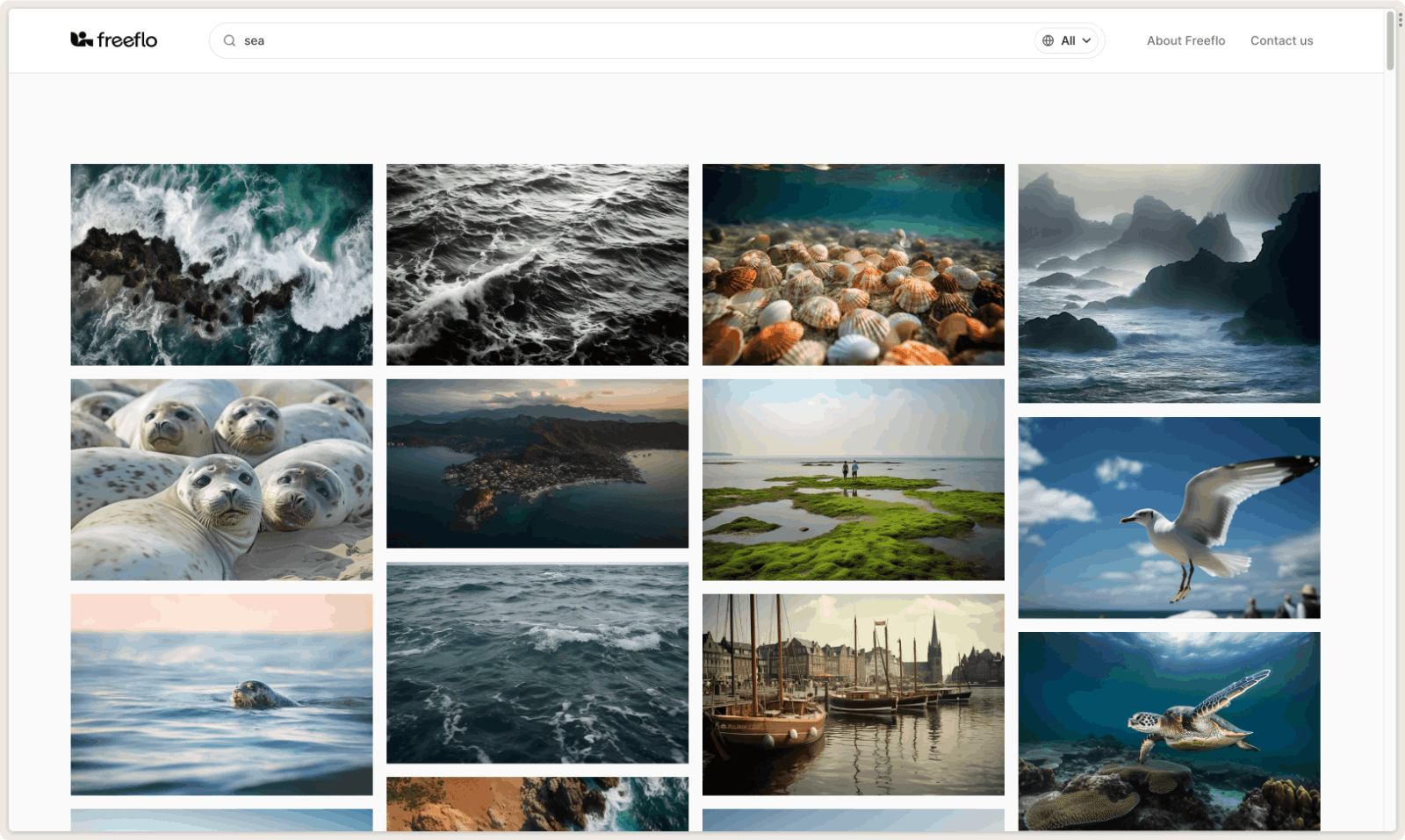Viewport: 1405px width, 840px height.
Task: Open the Contact us link
Action: [x=1281, y=40]
